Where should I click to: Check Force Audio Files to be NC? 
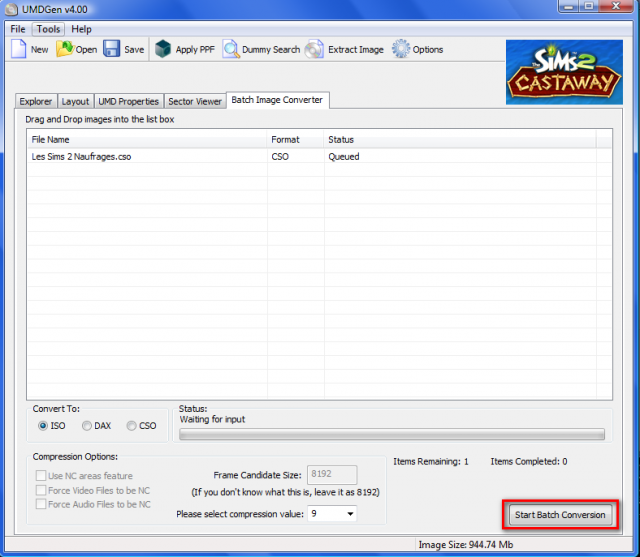41,504
